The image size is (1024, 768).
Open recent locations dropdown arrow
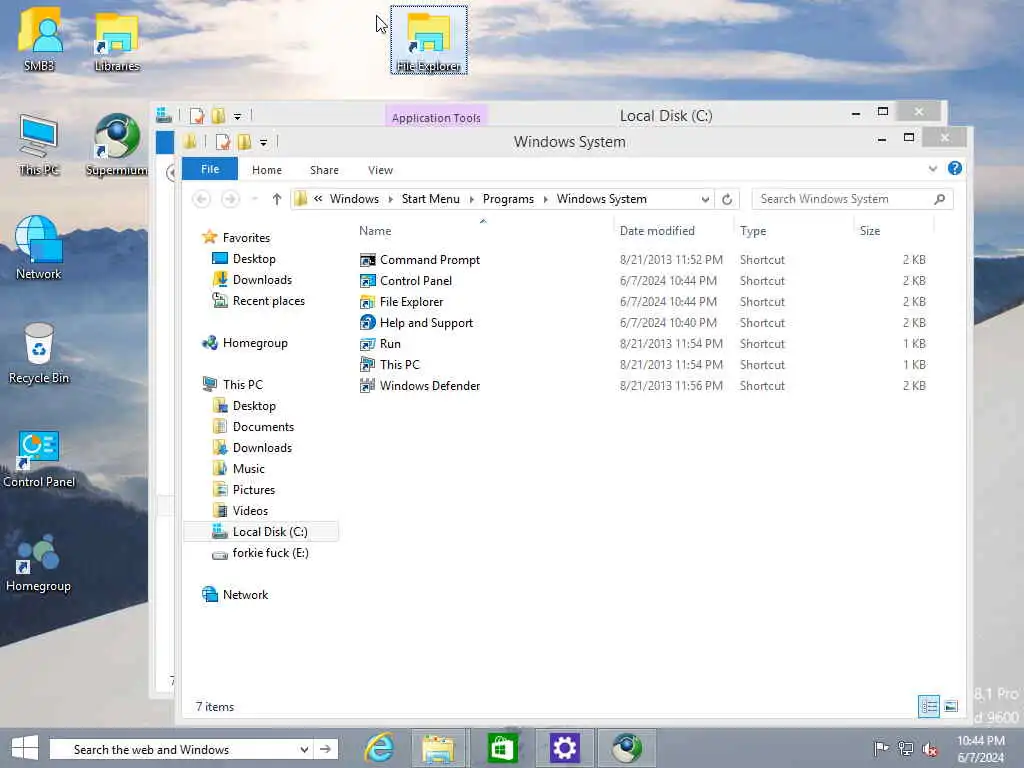tap(255, 199)
